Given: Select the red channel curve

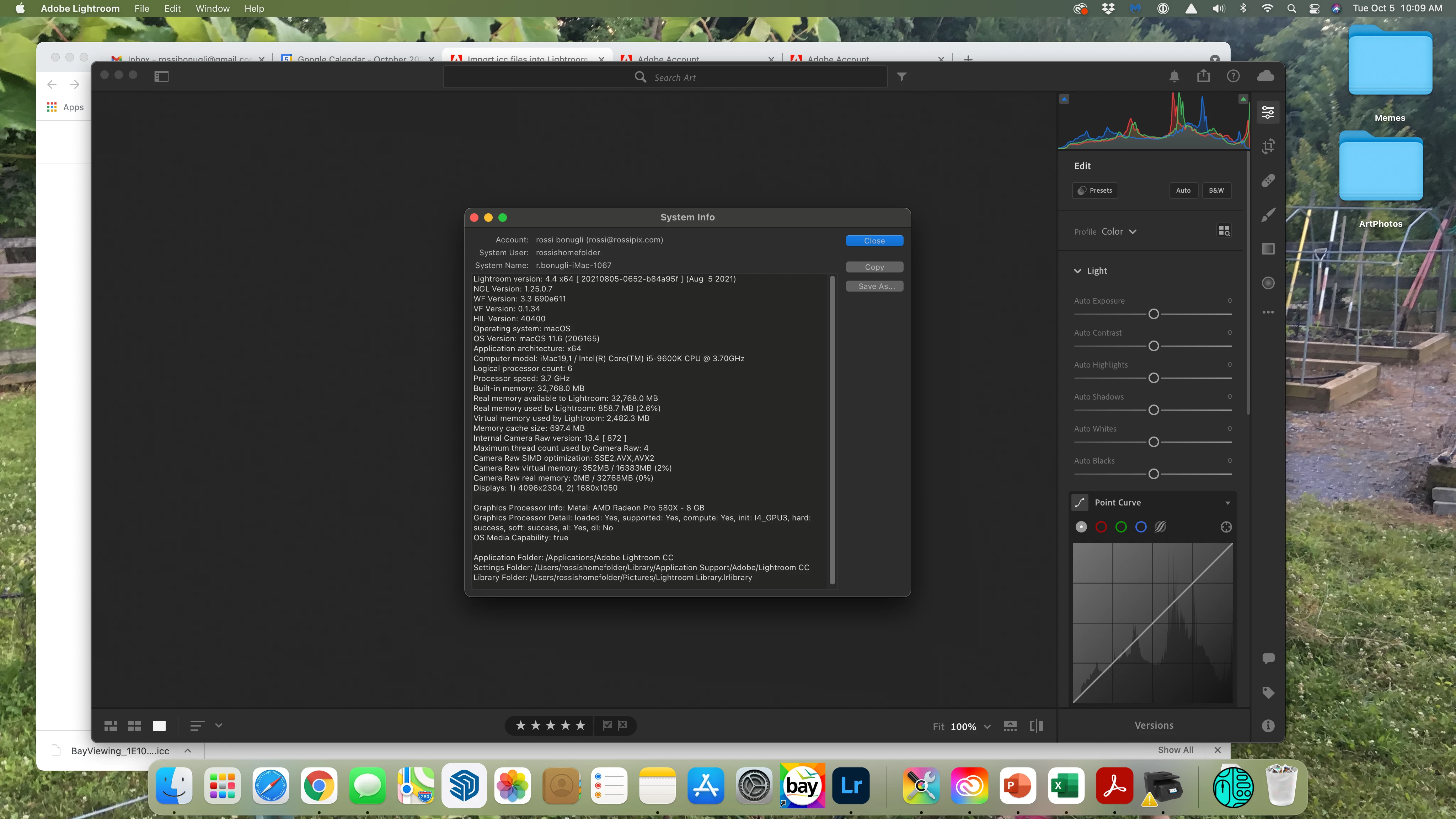Looking at the screenshot, I should (1101, 527).
